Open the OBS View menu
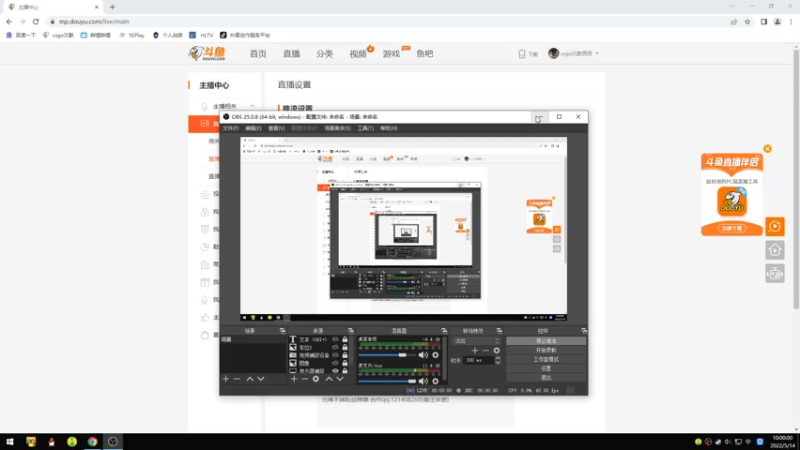 point(277,129)
